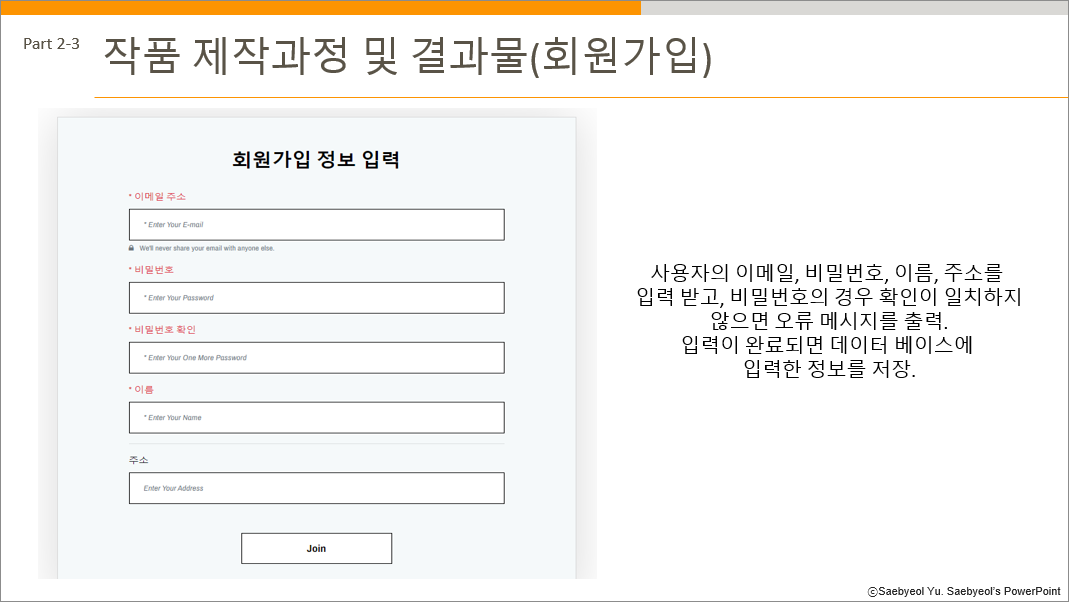Click the '이메일 주소' label
1069x602 pixels.
[157, 196]
